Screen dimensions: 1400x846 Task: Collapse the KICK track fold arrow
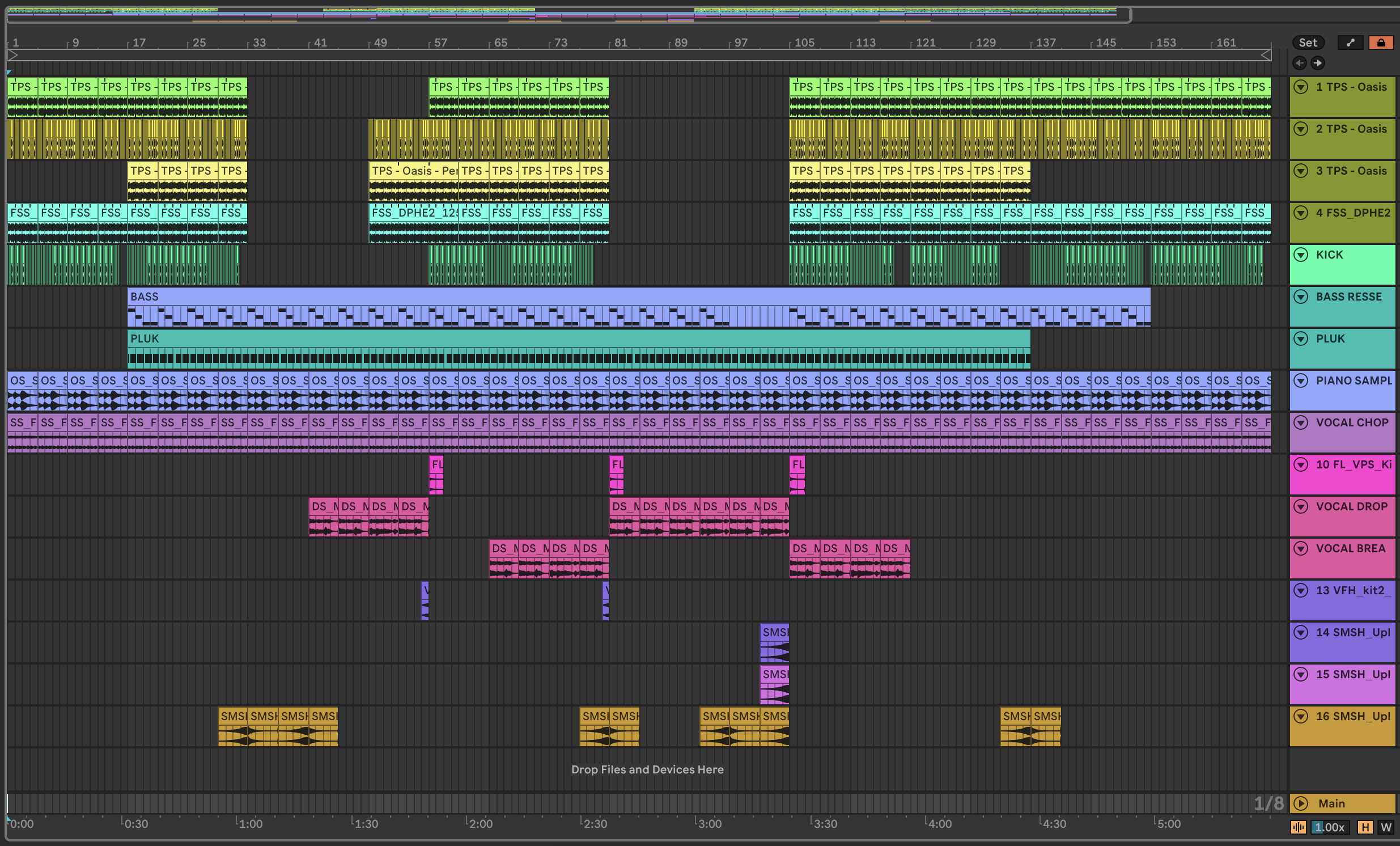tap(1301, 255)
